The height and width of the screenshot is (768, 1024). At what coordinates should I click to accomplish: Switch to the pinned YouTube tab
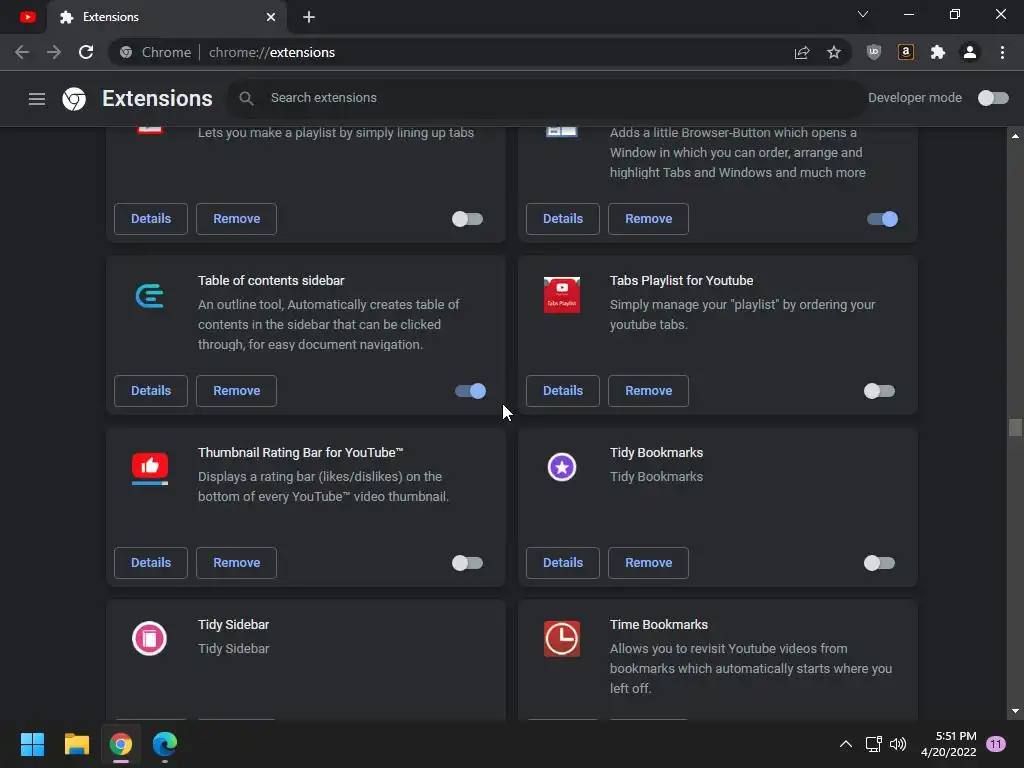[x=27, y=17]
